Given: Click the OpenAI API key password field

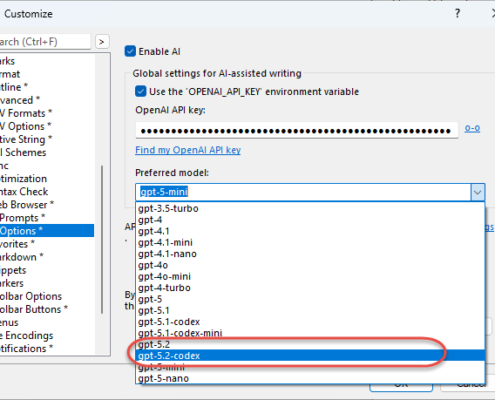Looking at the screenshot, I should click(297, 130).
